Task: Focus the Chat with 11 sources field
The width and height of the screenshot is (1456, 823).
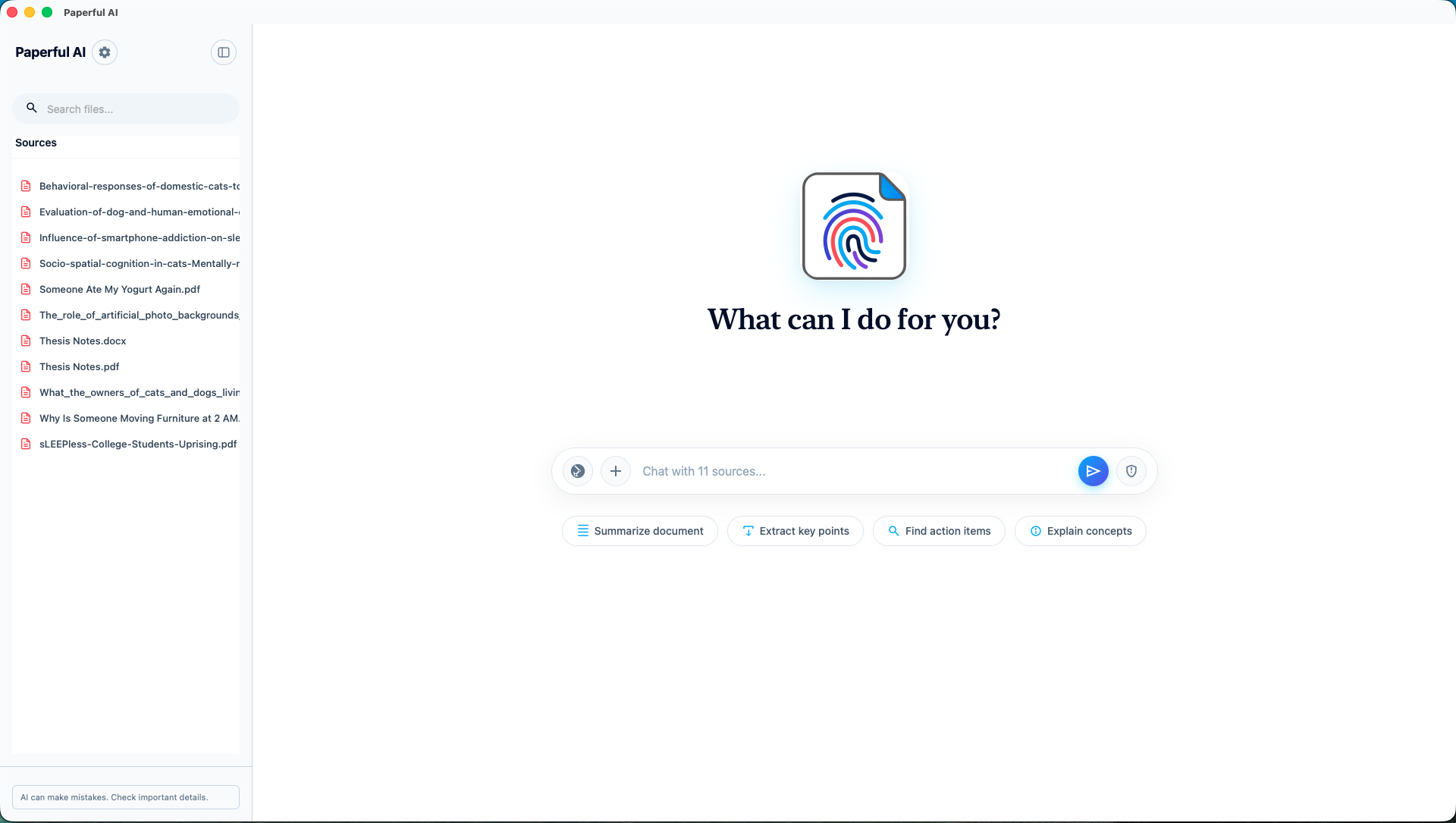Action: (855, 471)
